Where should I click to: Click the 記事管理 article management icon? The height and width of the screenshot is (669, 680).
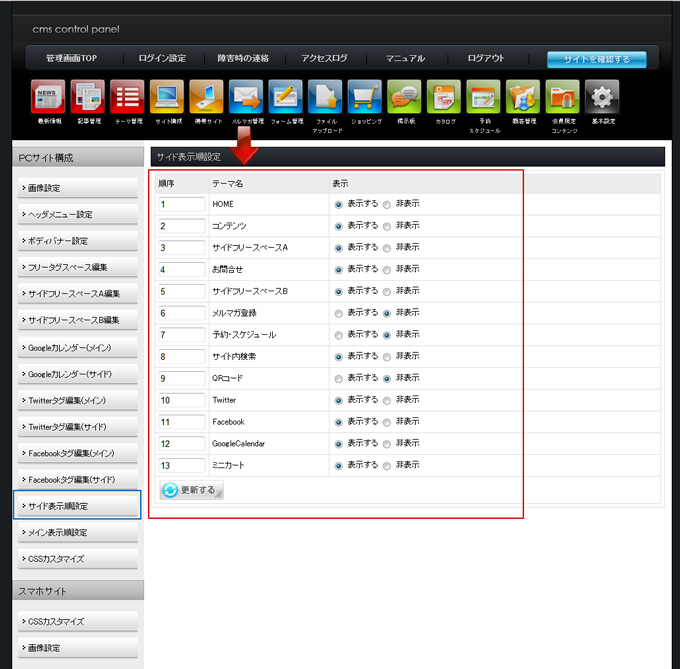click(87, 97)
